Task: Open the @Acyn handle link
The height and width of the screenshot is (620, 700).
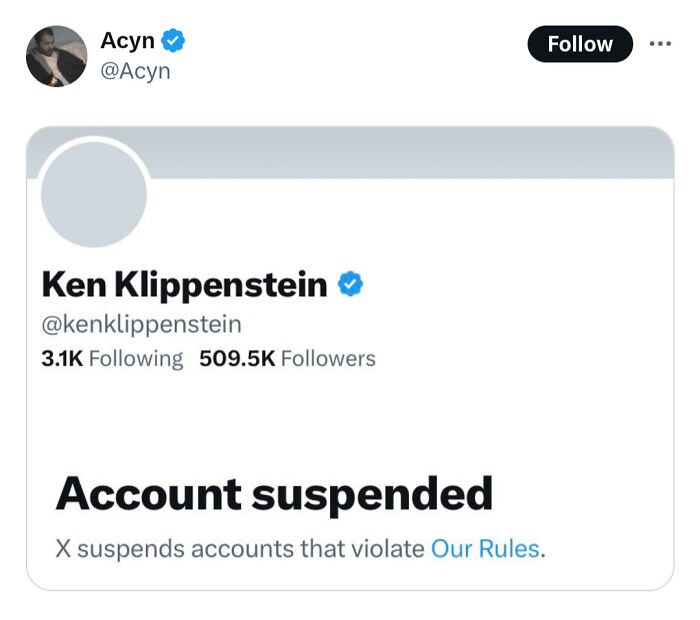Action: 135,71
